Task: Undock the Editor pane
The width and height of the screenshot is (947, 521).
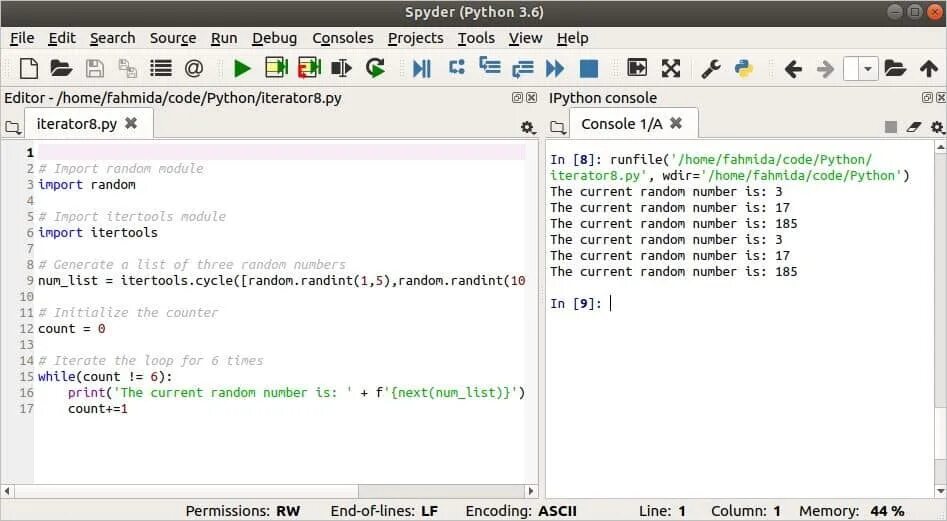Action: [517, 97]
